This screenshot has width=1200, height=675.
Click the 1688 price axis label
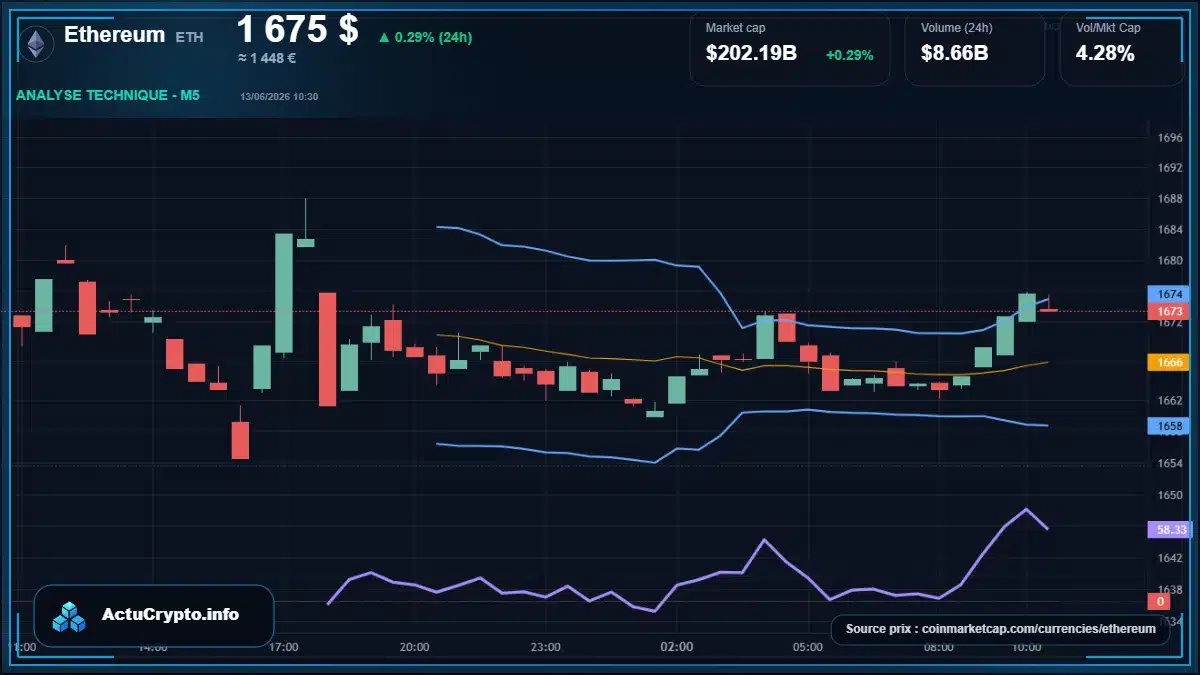(1170, 199)
